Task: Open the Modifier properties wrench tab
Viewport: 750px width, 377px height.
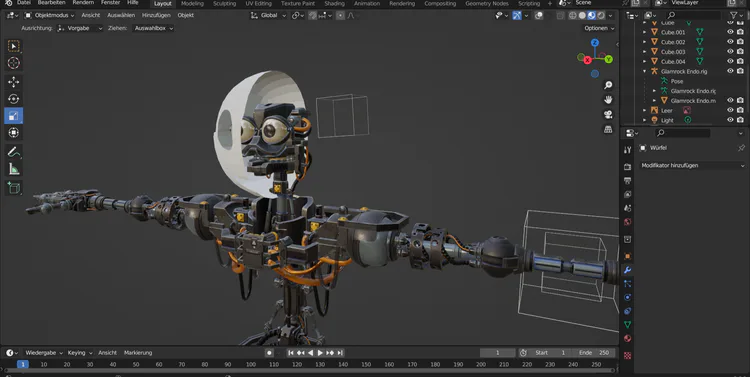Action: pyautogui.click(x=628, y=270)
